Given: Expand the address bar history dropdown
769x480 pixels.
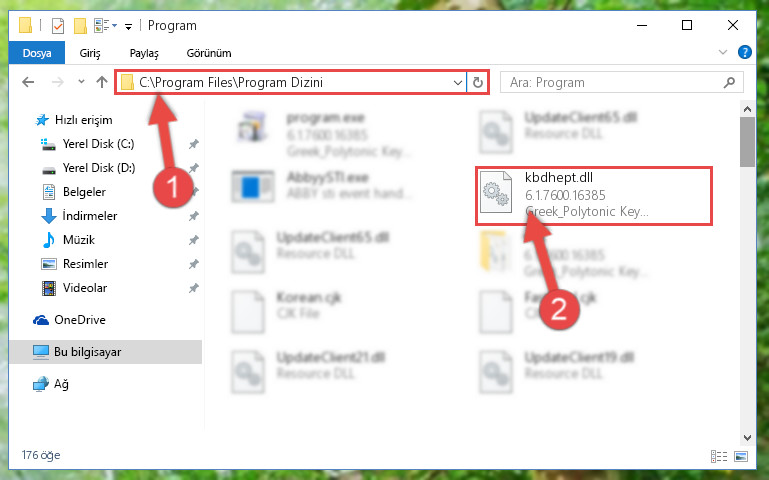Looking at the screenshot, I should pyautogui.click(x=458, y=82).
